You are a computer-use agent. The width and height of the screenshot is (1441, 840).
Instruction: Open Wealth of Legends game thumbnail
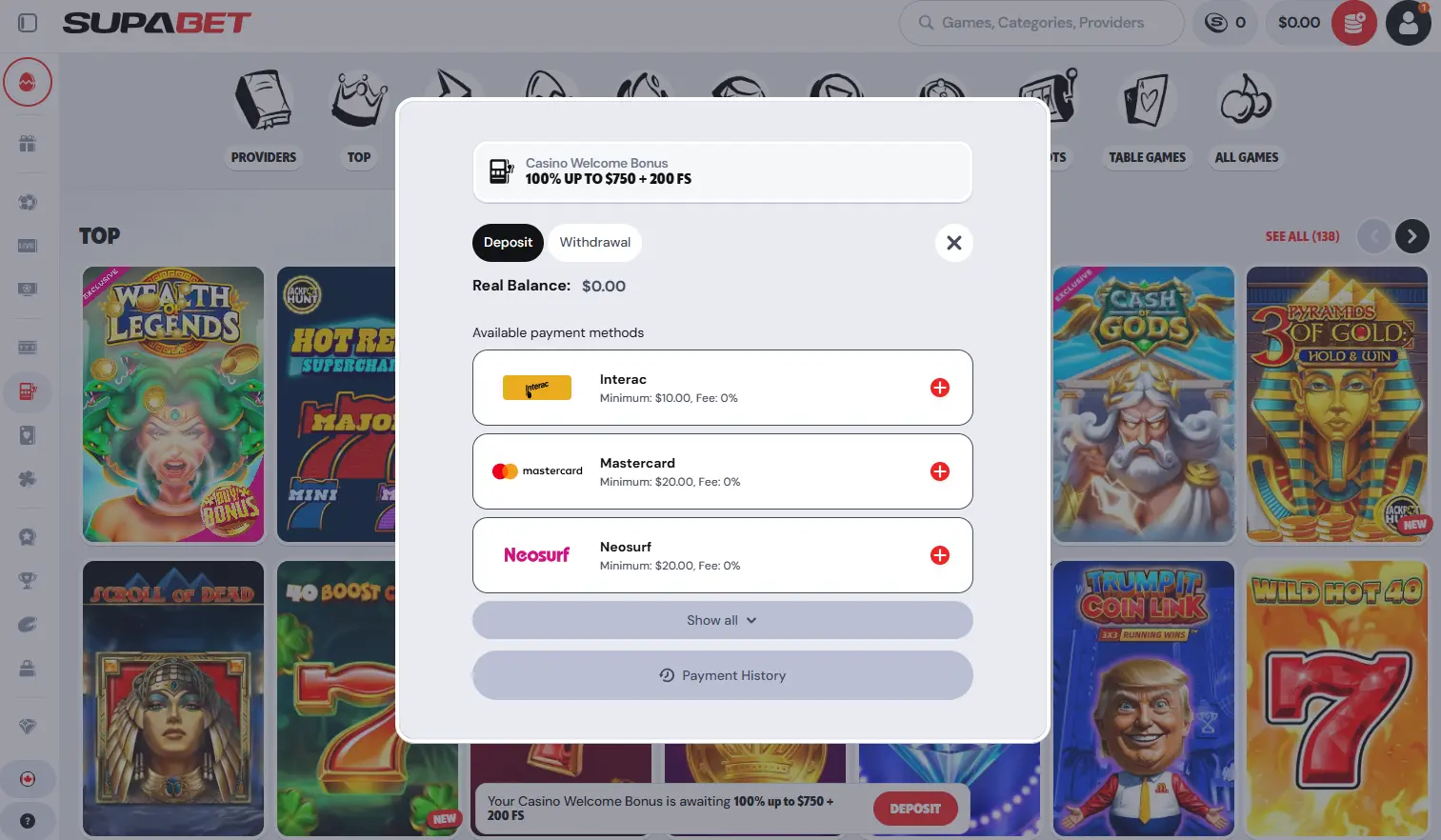pos(173,405)
